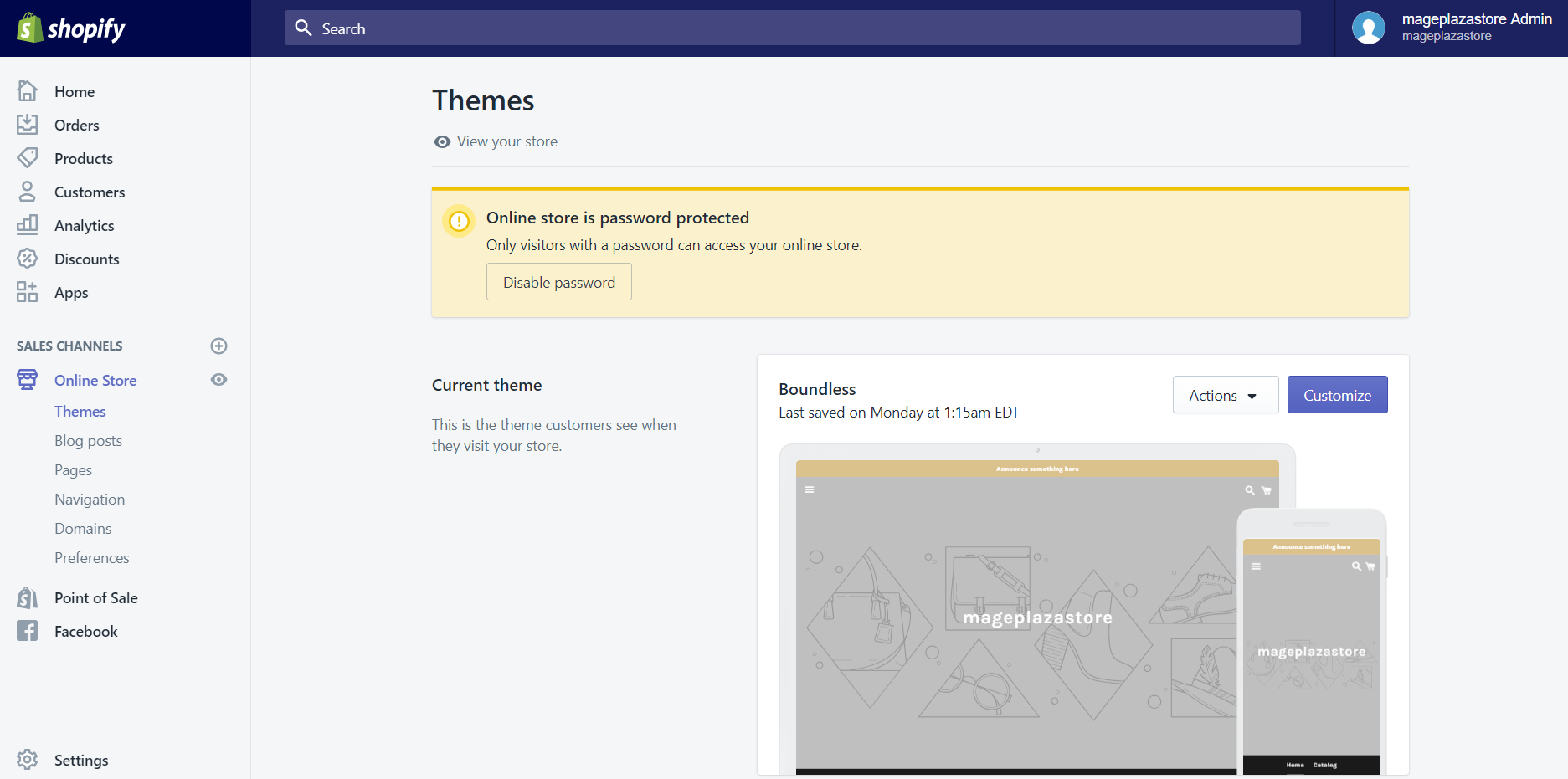Click the Analytics bar chart icon
Image resolution: width=1568 pixels, height=779 pixels.
point(27,224)
